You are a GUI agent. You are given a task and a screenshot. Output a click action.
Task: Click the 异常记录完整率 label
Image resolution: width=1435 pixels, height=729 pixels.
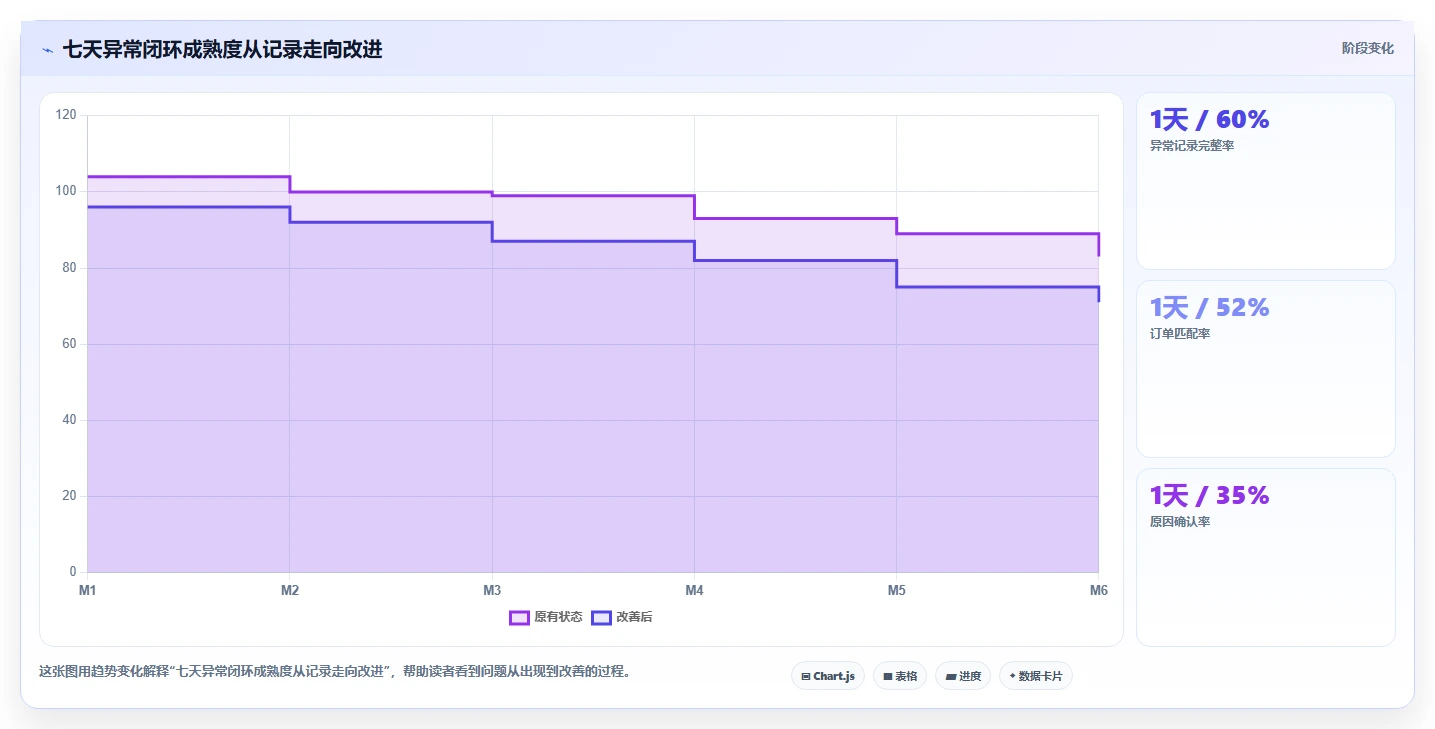(1192, 146)
